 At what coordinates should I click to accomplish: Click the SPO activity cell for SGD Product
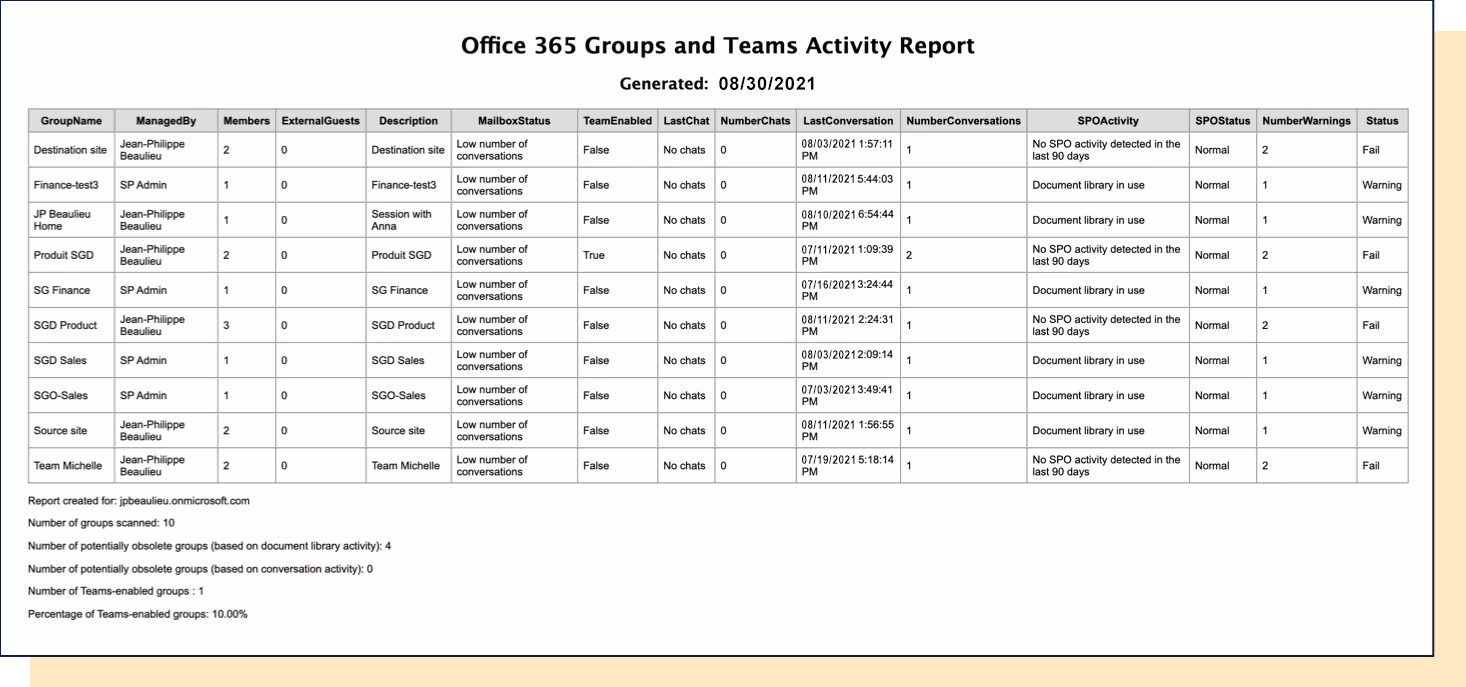tap(1108, 325)
